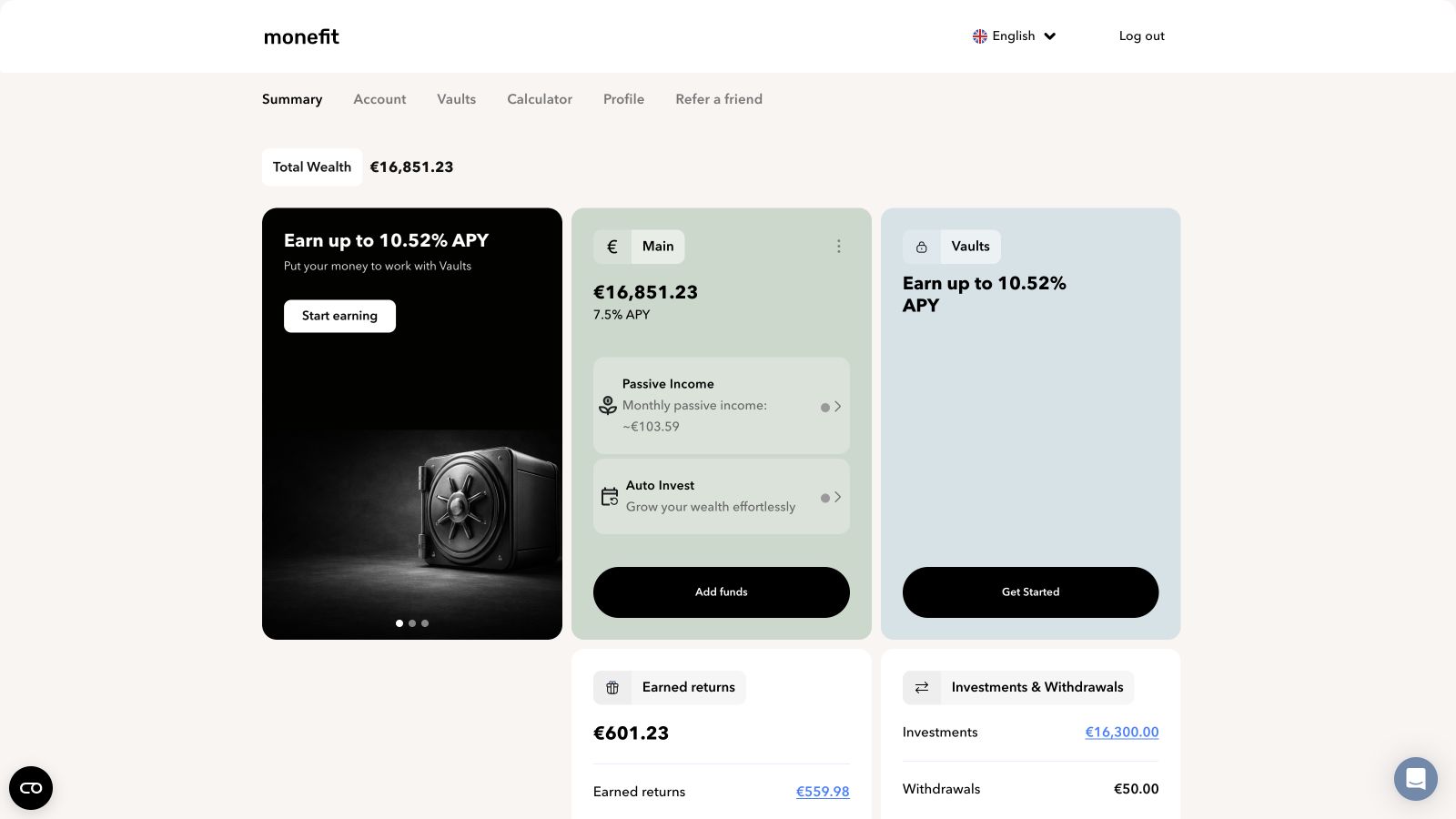Click the Add funds button

[x=722, y=592]
